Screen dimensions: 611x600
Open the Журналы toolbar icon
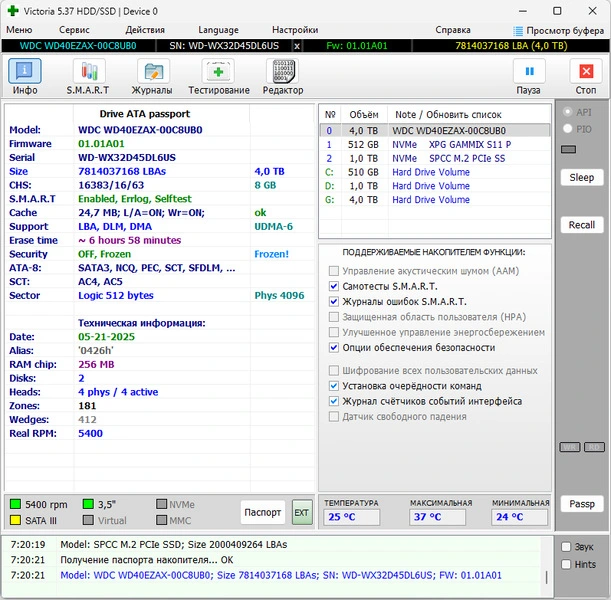pyautogui.click(x=152, y=71)
